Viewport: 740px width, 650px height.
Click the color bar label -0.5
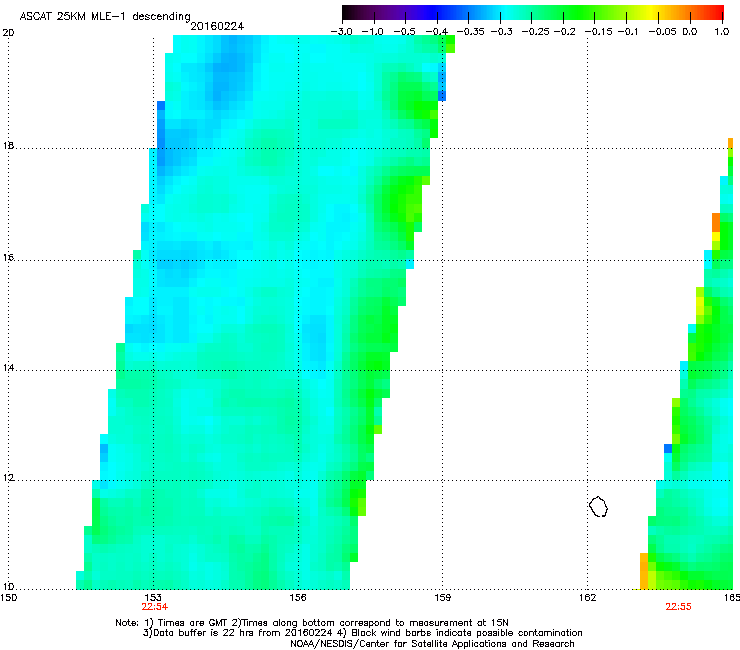coord(404,32)
